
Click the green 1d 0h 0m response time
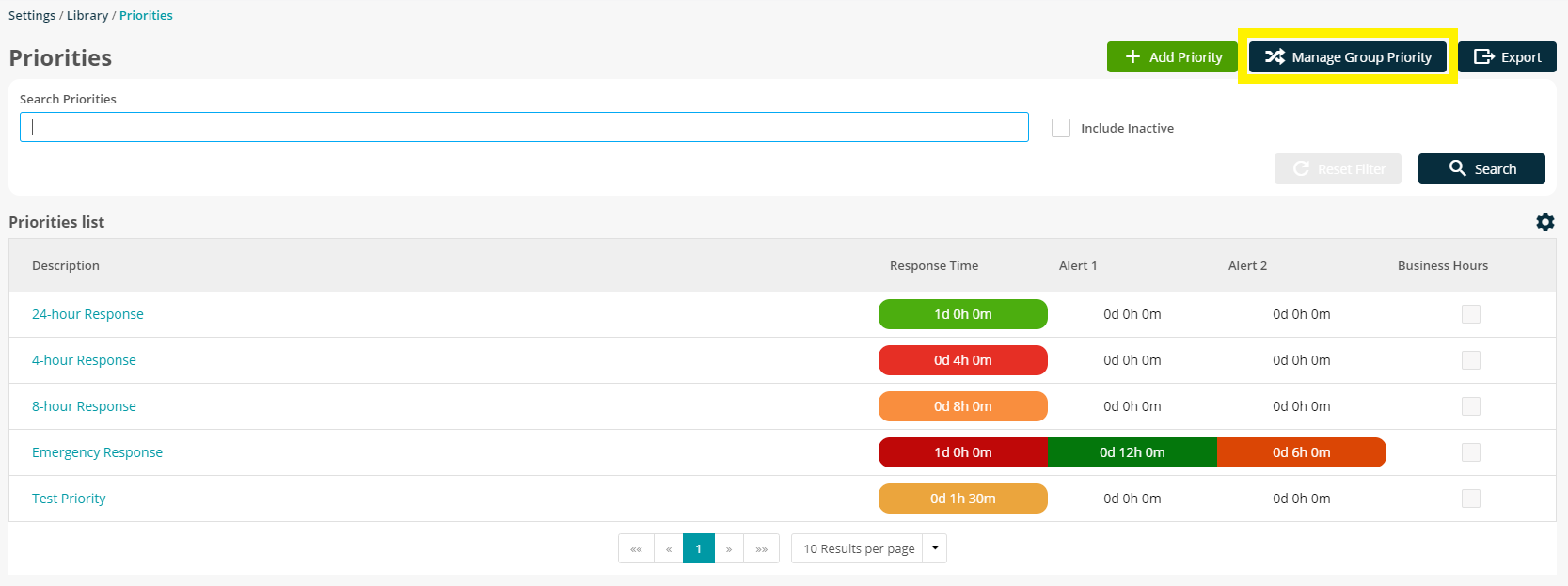click(963, 314)
